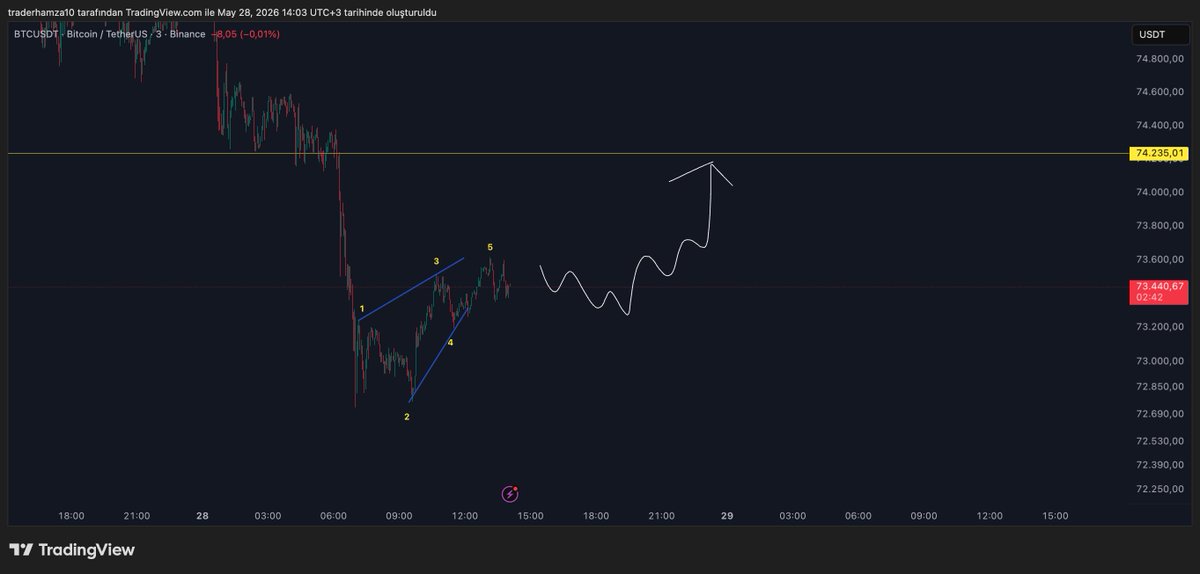Click the 72.390,00 price axis label
1200x574 pixels.
tap(1160, 465)
